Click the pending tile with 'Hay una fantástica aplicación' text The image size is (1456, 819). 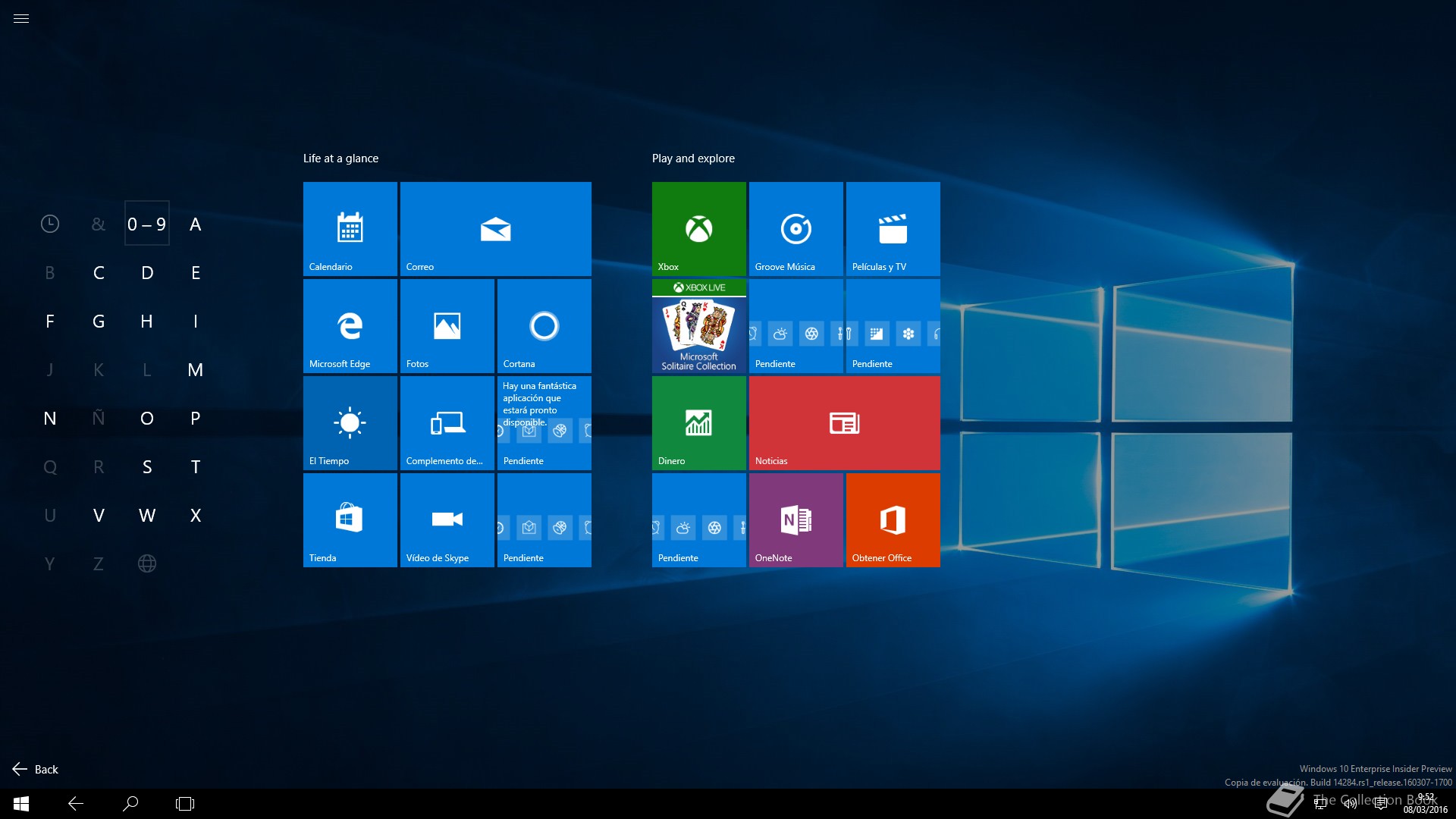(544, 423)
